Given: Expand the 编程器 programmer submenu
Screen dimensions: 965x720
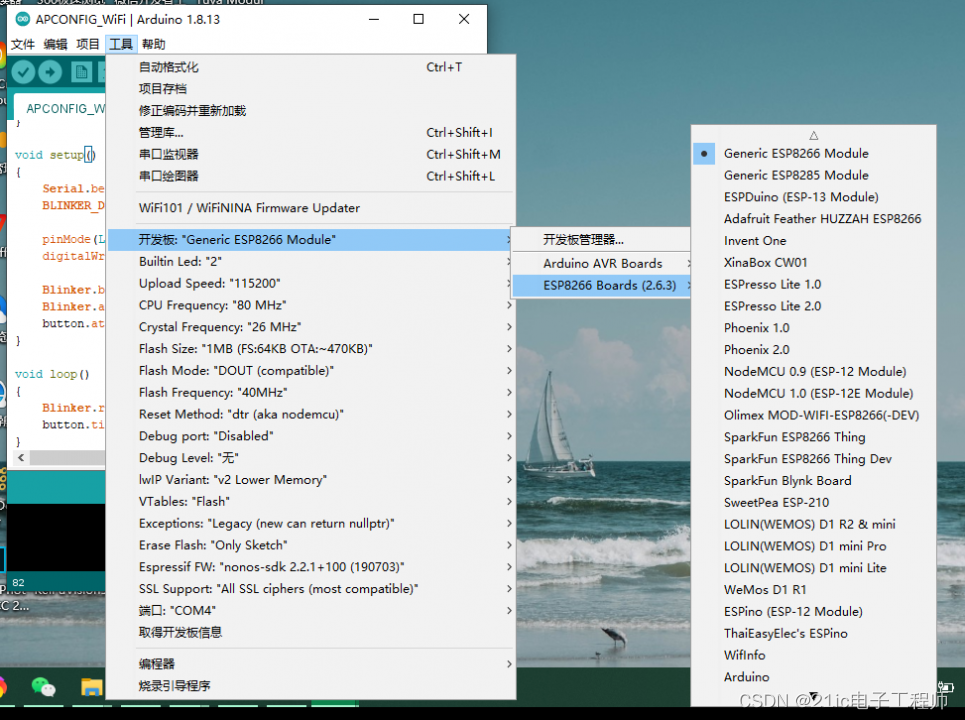Looking at the screenshot, I should click(311, 664).
